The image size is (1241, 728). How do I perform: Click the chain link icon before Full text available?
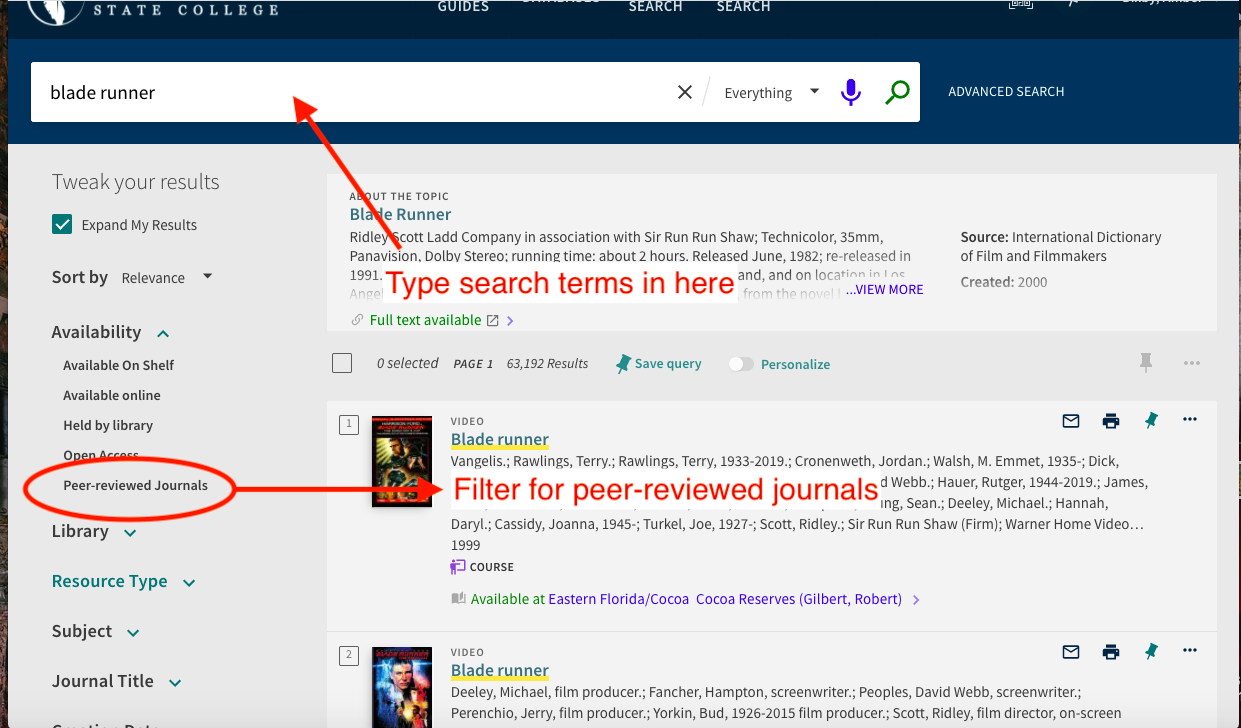pyautogui.click(x=358, y=320)
